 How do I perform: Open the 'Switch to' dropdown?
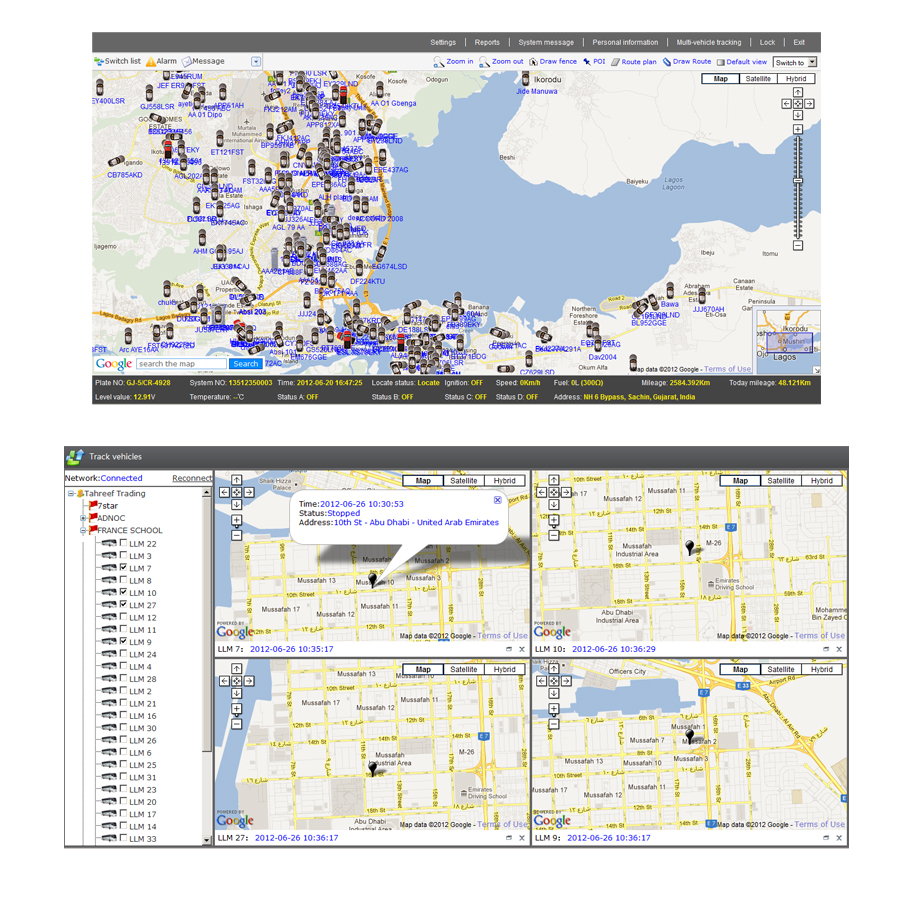click(x=794, y=63)
